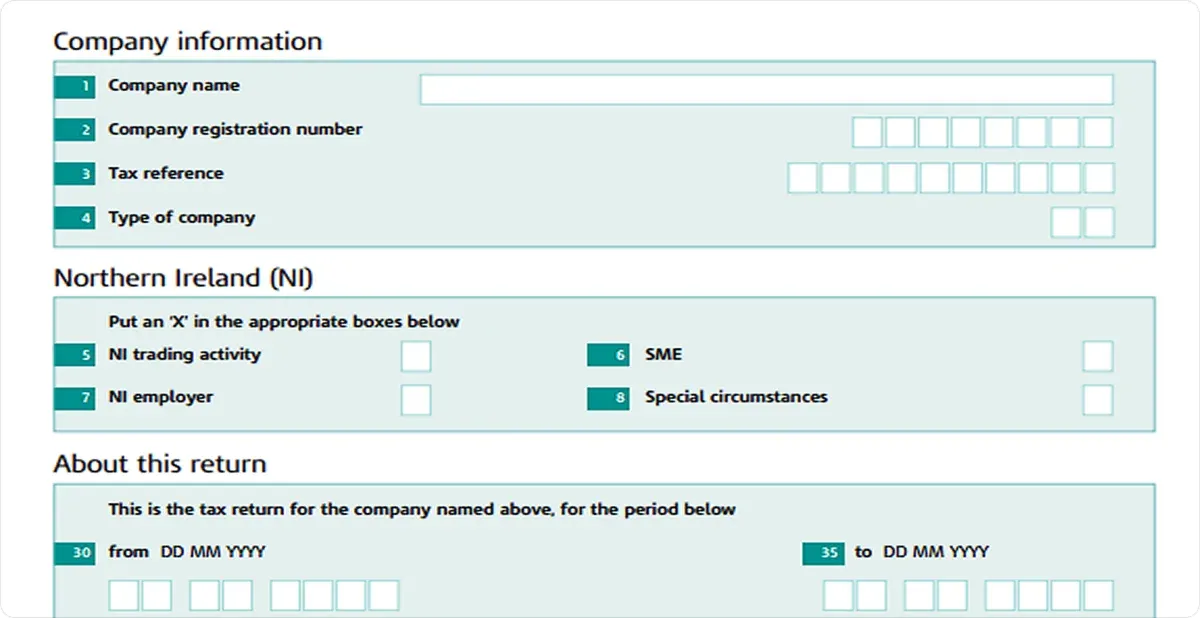
Task: Click last Tax reference digit box
Action: 1099,177
